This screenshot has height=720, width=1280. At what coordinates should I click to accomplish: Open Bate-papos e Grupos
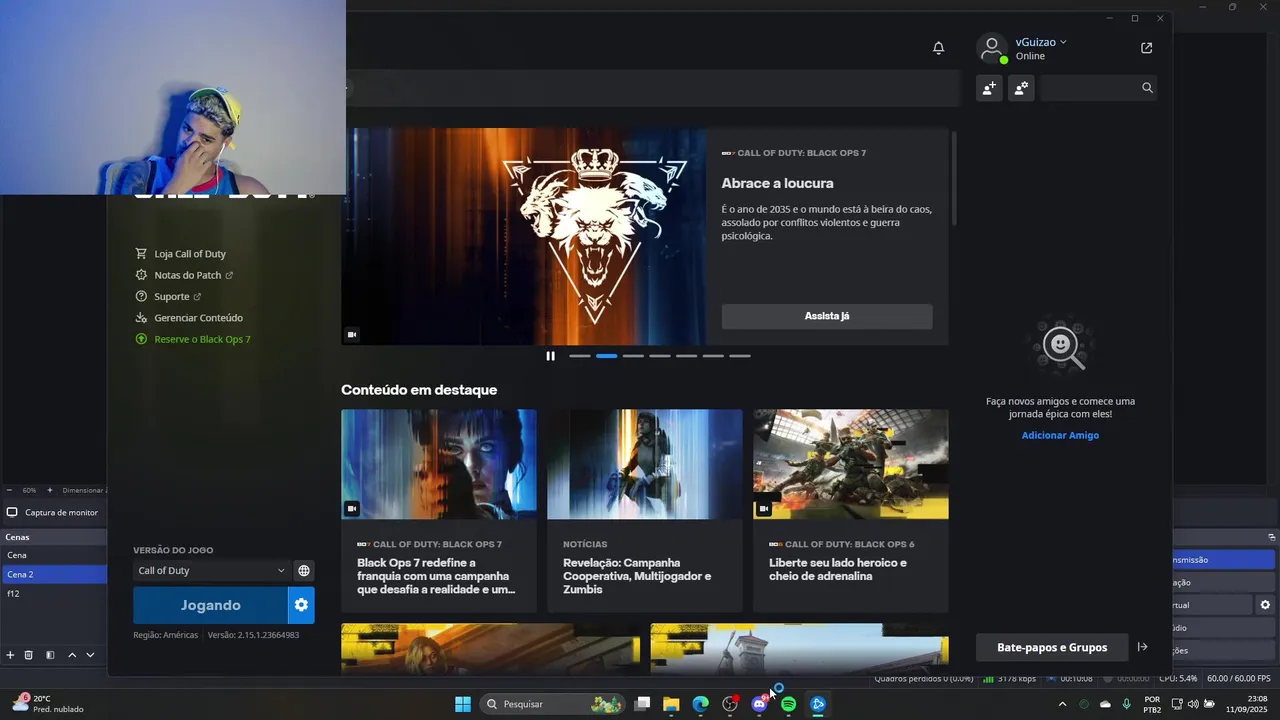pos(1052,647)
